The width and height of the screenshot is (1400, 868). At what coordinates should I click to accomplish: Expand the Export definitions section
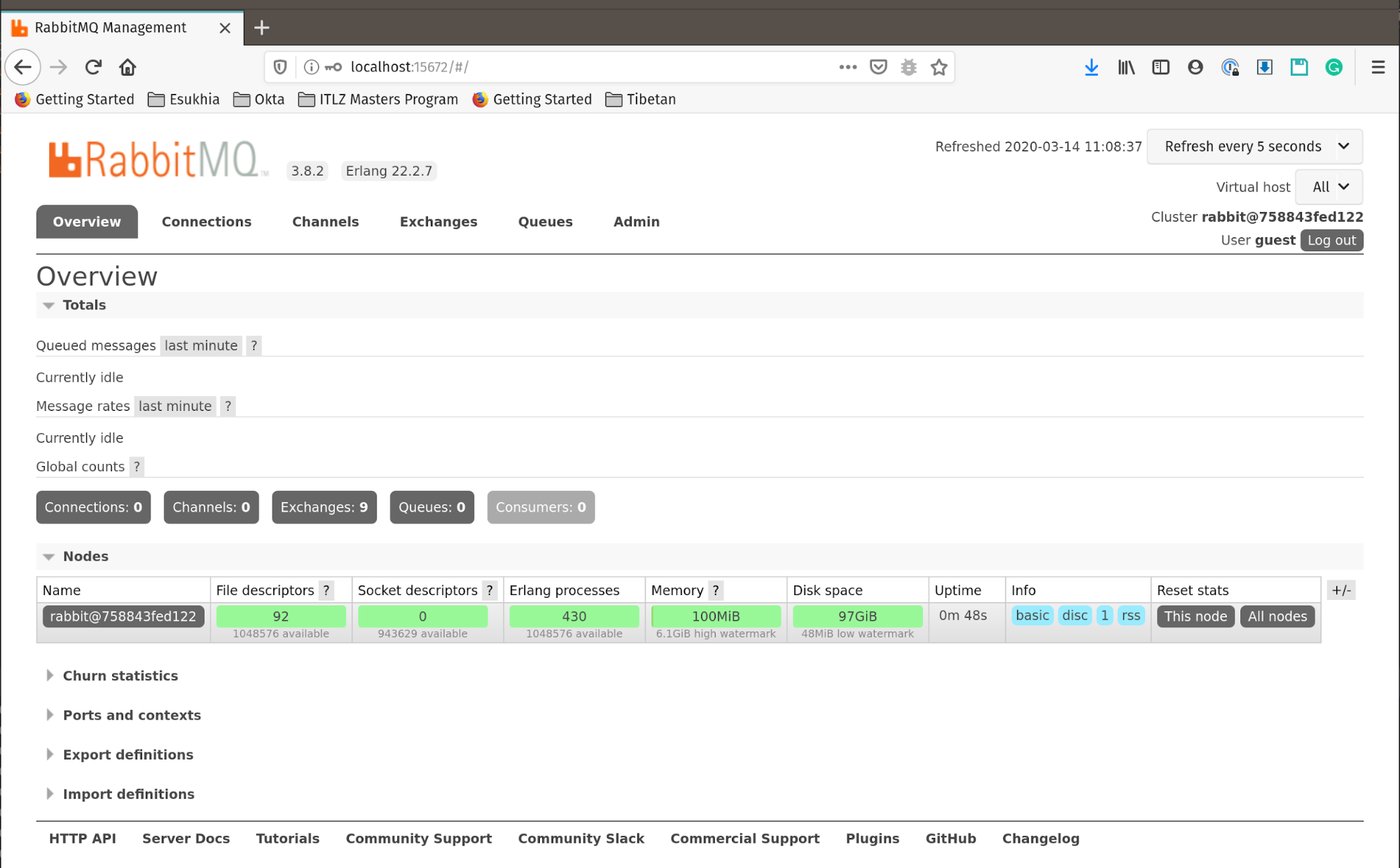pyautogui.click(x=127, y=754)
